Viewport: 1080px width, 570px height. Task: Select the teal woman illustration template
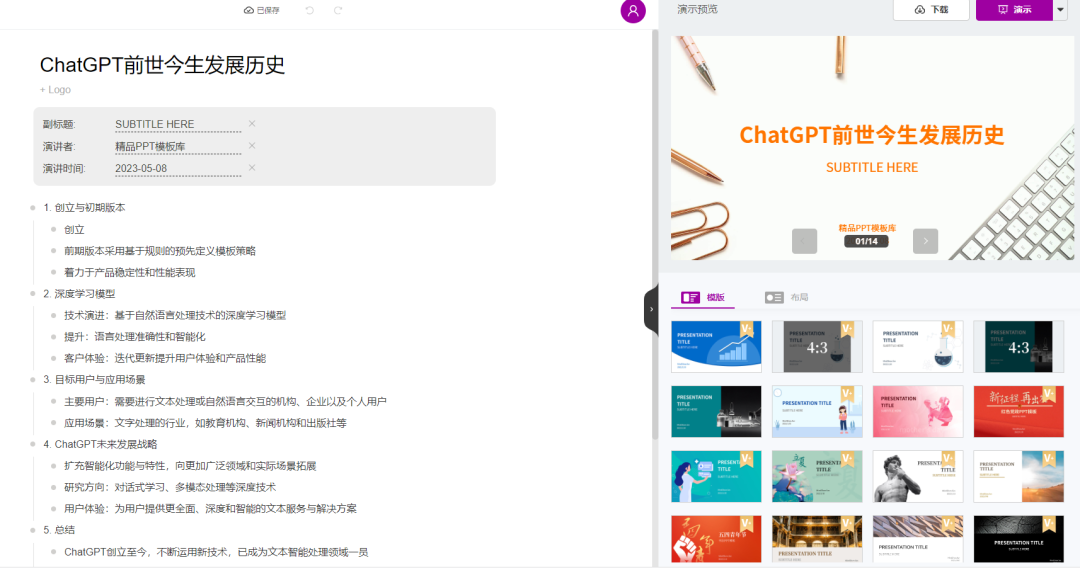click(x=716, y=476)
